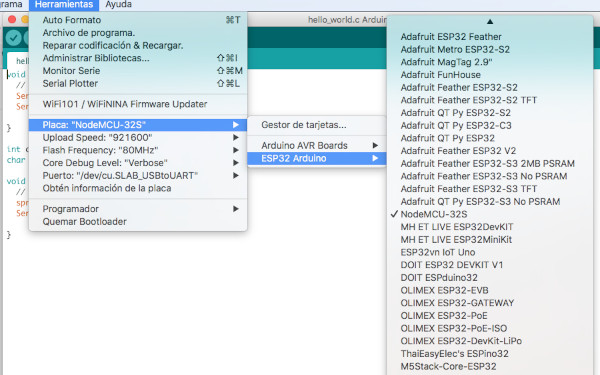The image size is (600, 375).
Task: Click the scroll-up arrow atop boards list
Action: pyautogui.click(x=490, y=22)
